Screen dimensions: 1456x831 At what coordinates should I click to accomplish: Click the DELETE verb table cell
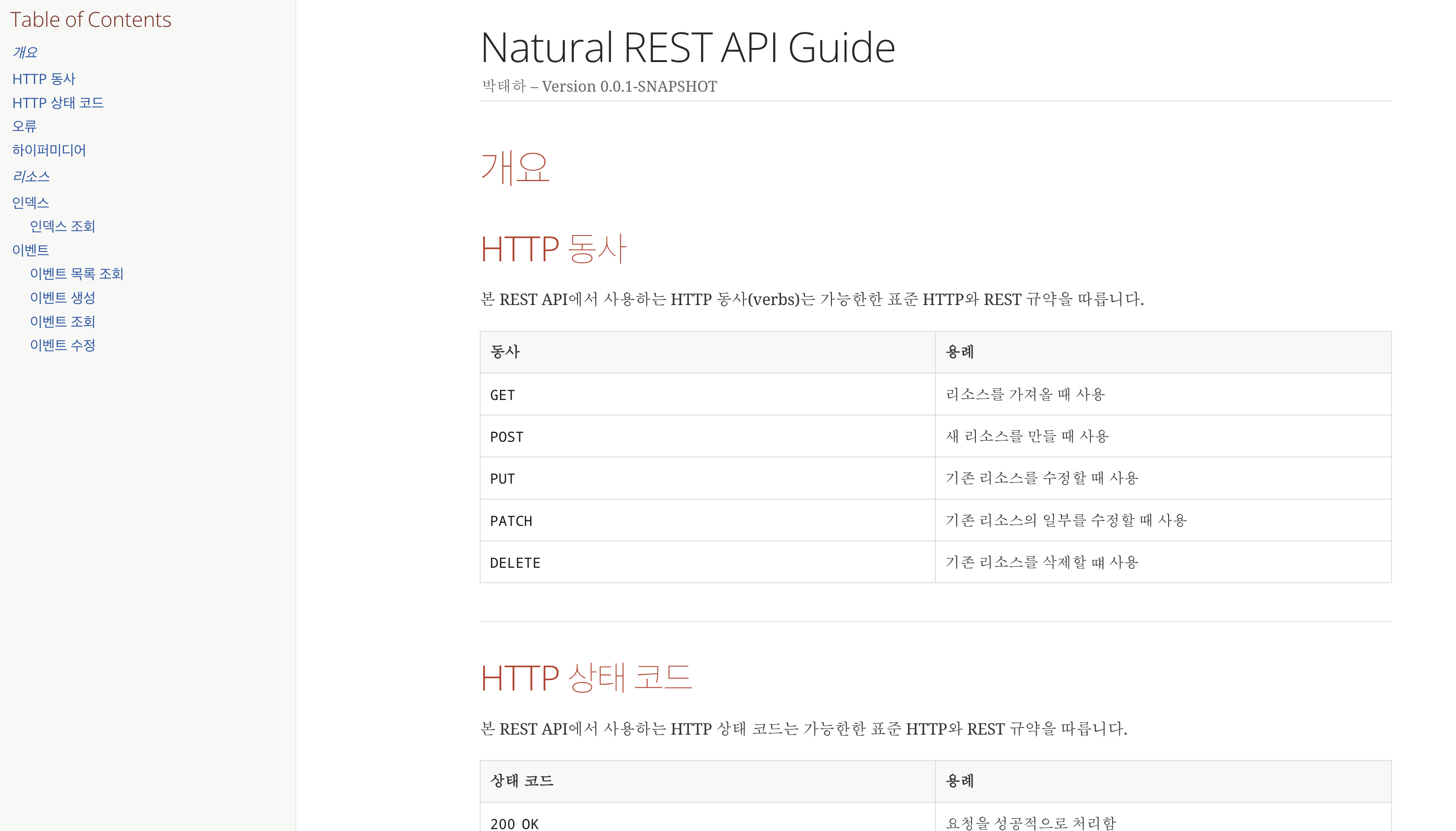pos(515,563)
